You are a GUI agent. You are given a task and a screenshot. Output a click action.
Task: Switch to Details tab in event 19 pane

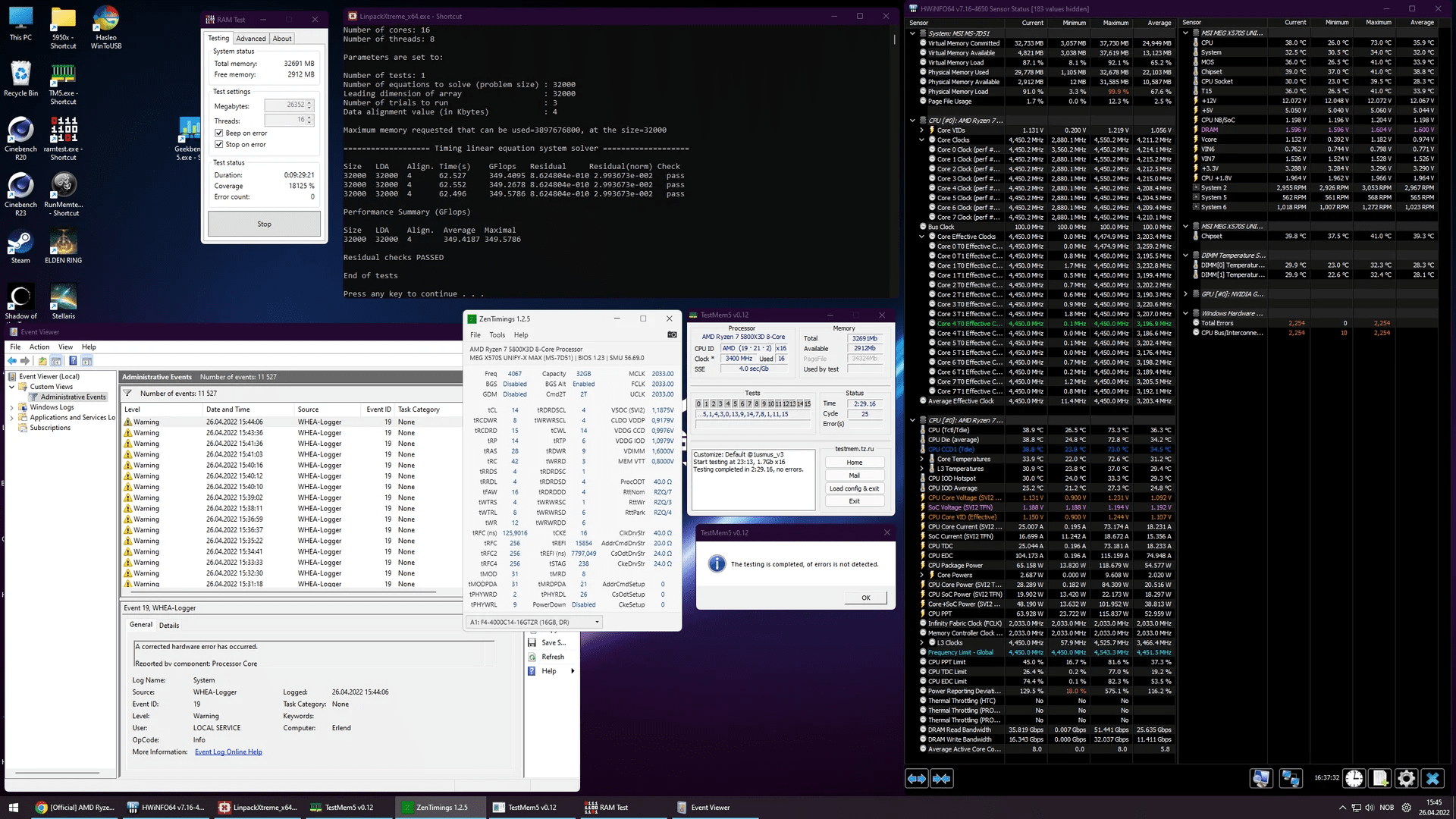[169, 626]
